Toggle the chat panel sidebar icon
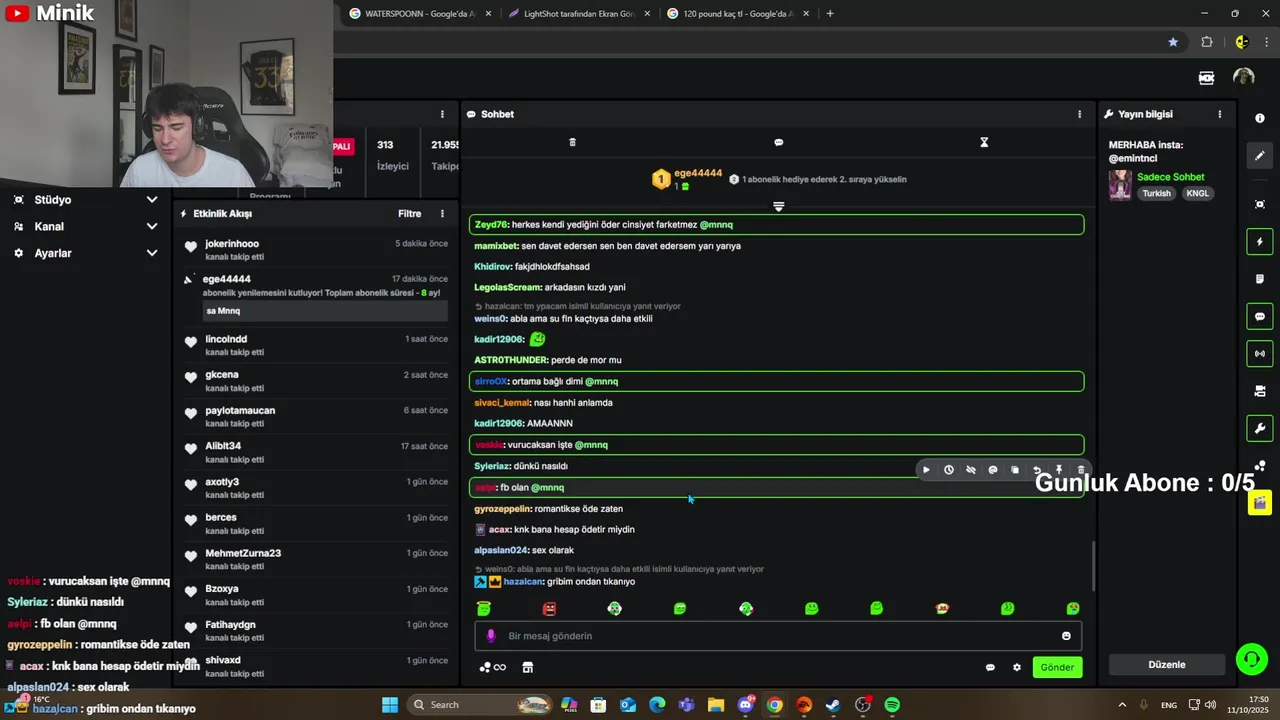The height and width of the screenshot is (720, 1280). click(1259, 317)
